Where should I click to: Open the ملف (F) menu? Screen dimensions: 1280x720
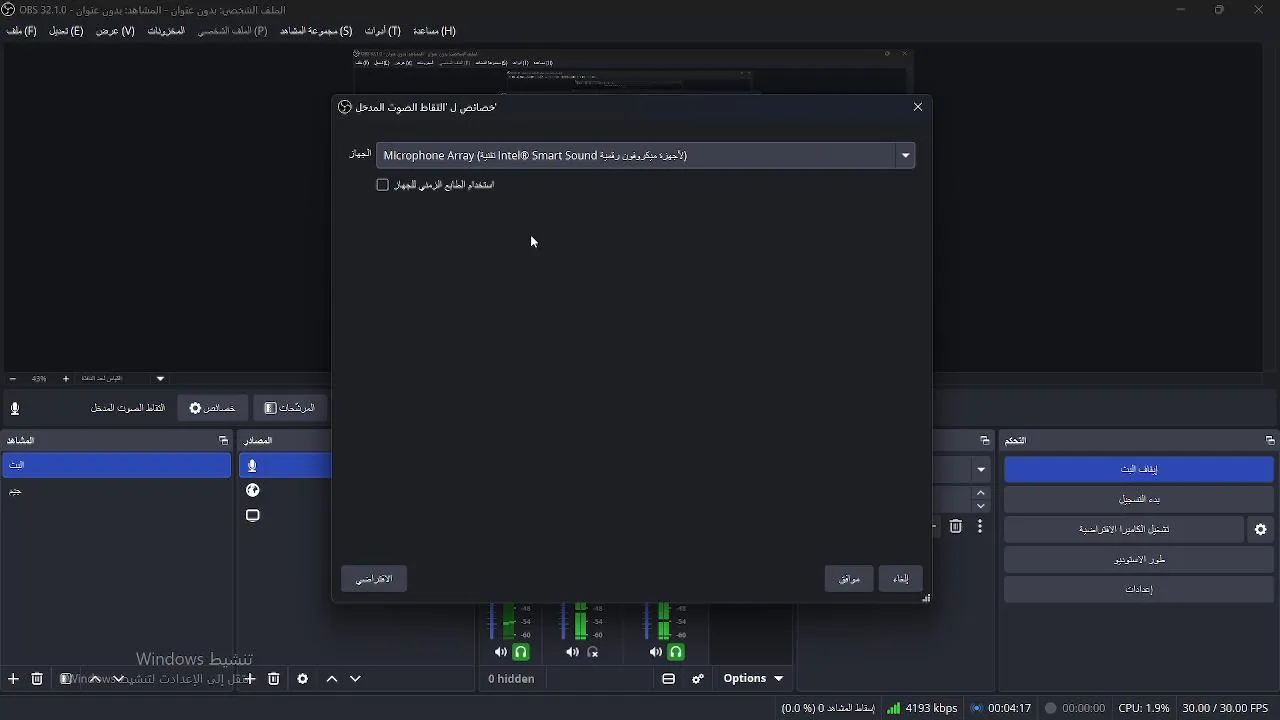click(22, 31)
